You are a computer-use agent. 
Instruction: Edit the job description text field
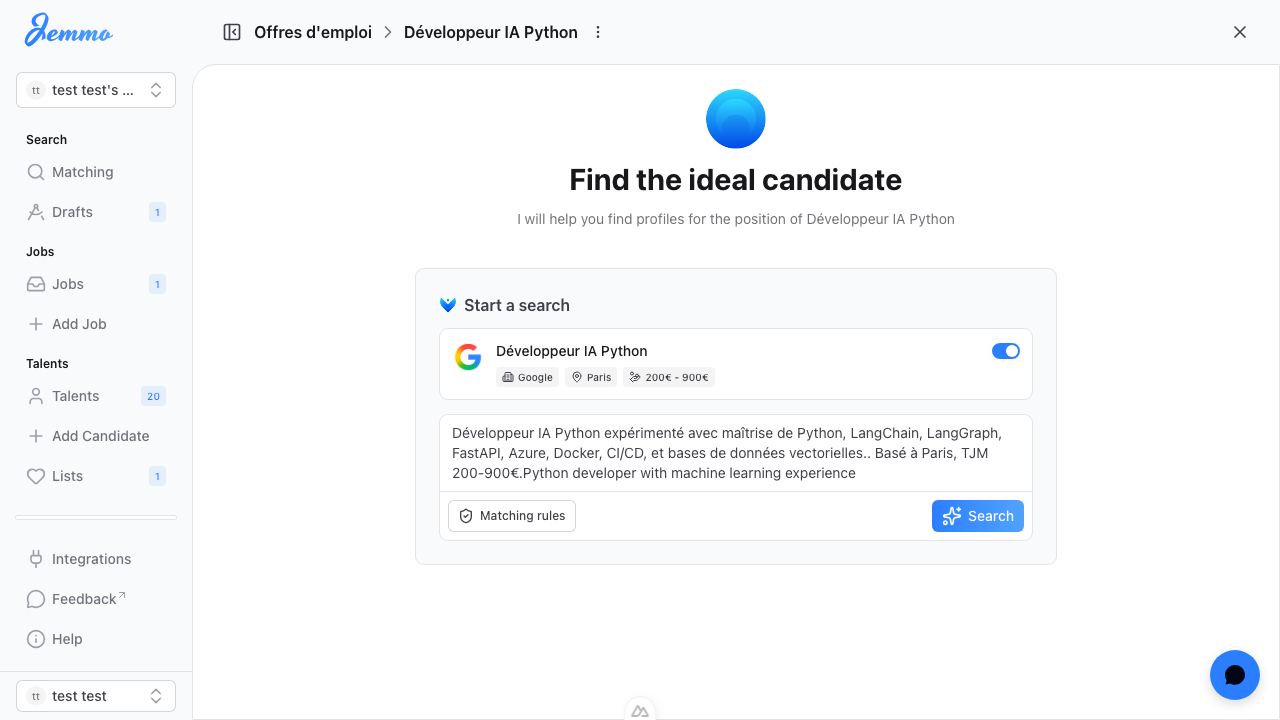(x=735, y=453)
